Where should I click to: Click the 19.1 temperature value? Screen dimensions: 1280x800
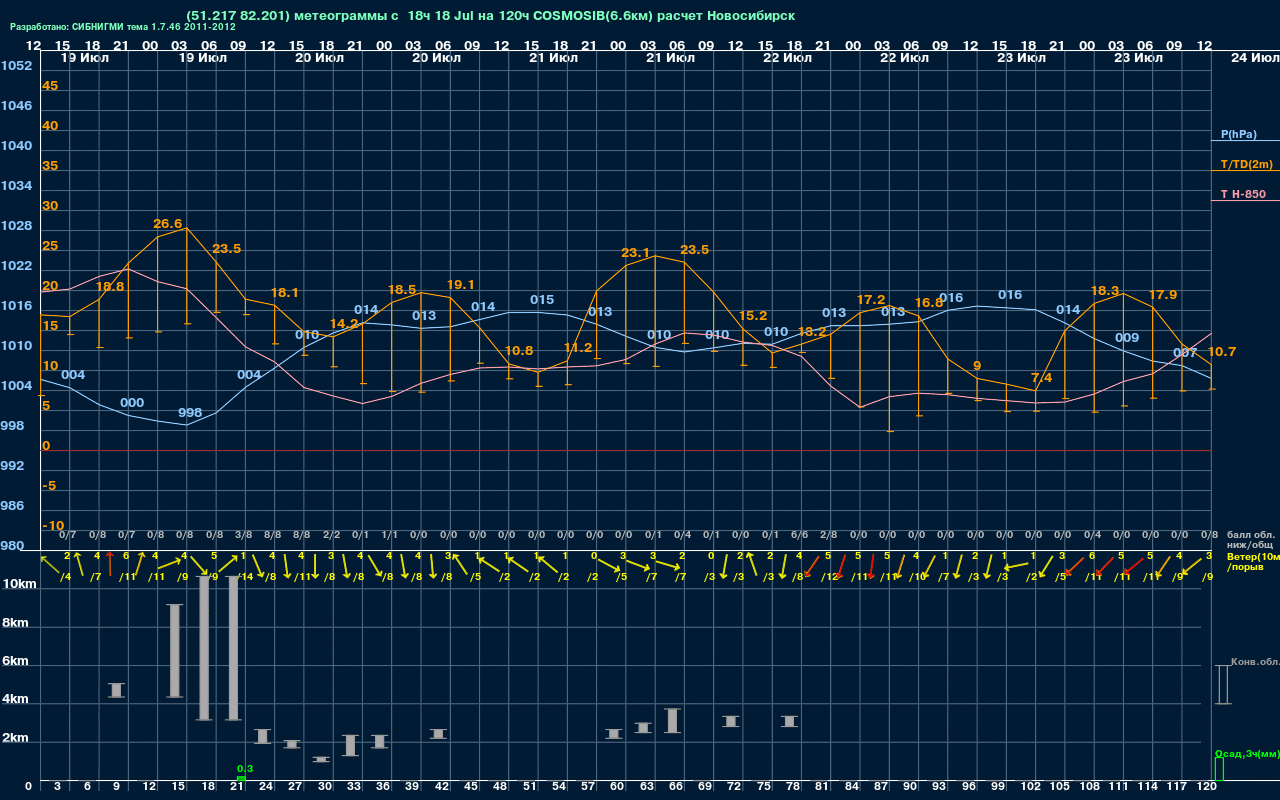point(460,285)
